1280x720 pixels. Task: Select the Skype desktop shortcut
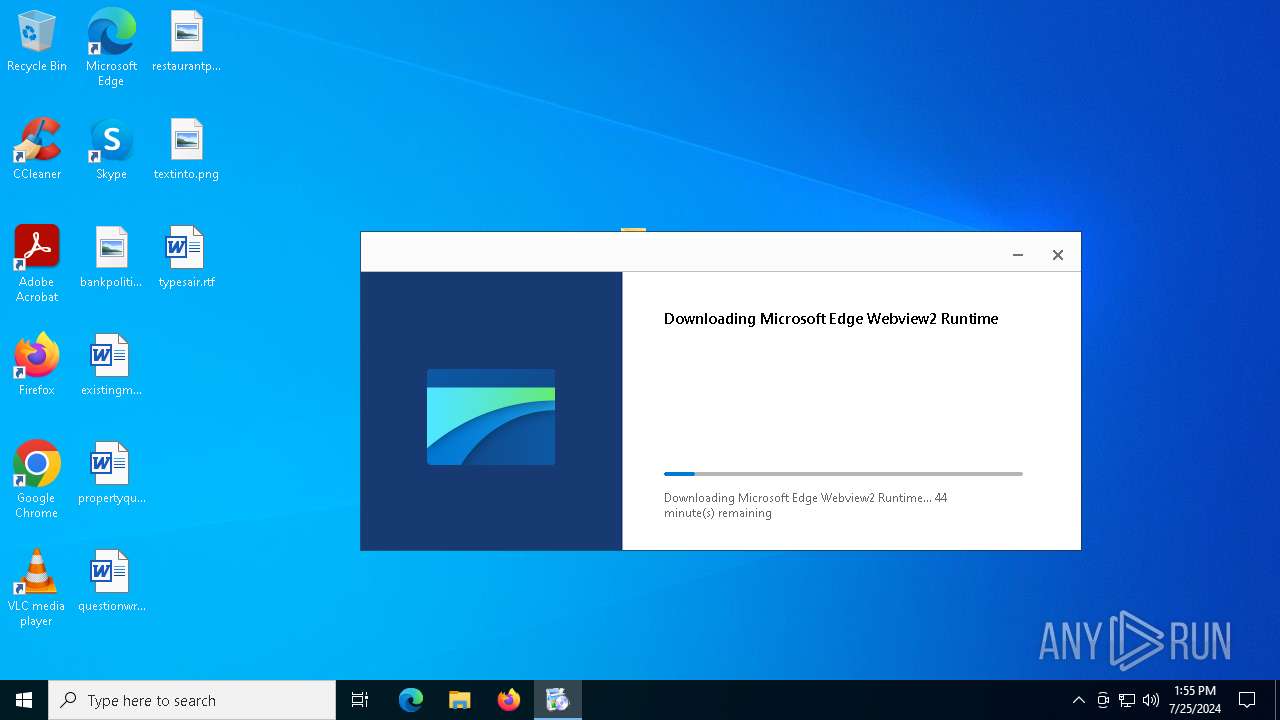(x=111, y=150)
